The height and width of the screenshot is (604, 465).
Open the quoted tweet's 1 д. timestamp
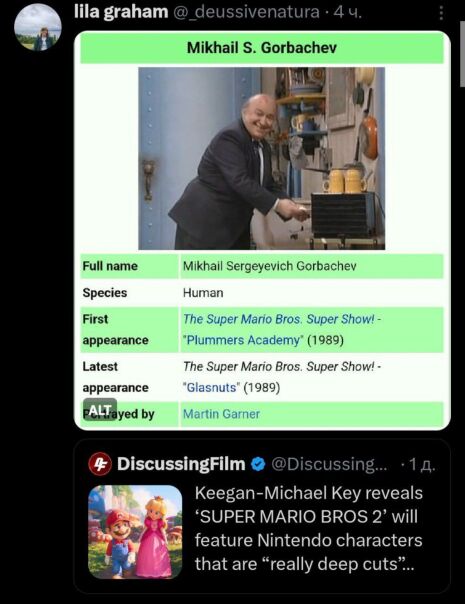click(x=422, y=465)
